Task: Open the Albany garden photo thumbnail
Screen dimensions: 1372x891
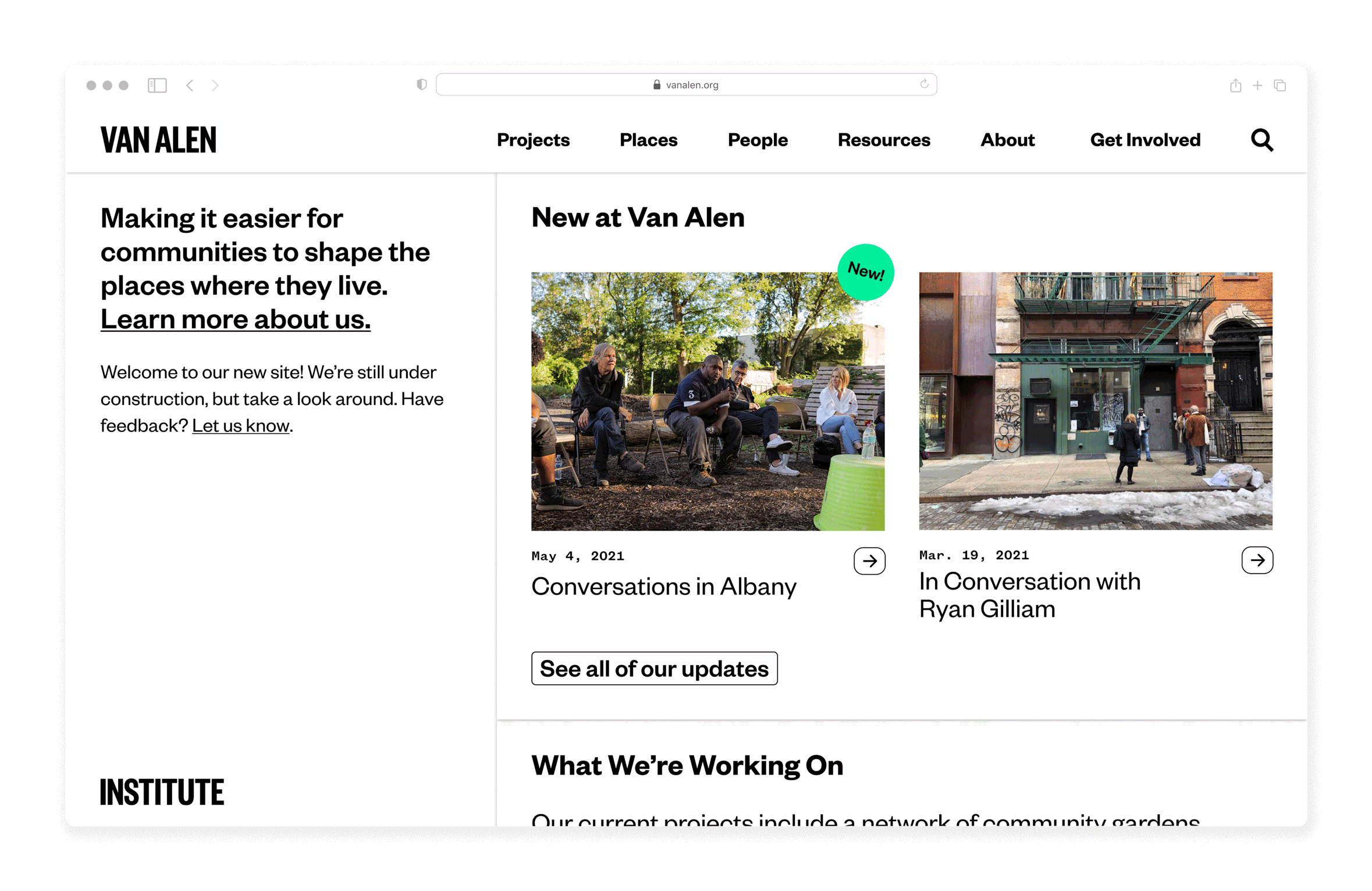Action: point(707,401)
